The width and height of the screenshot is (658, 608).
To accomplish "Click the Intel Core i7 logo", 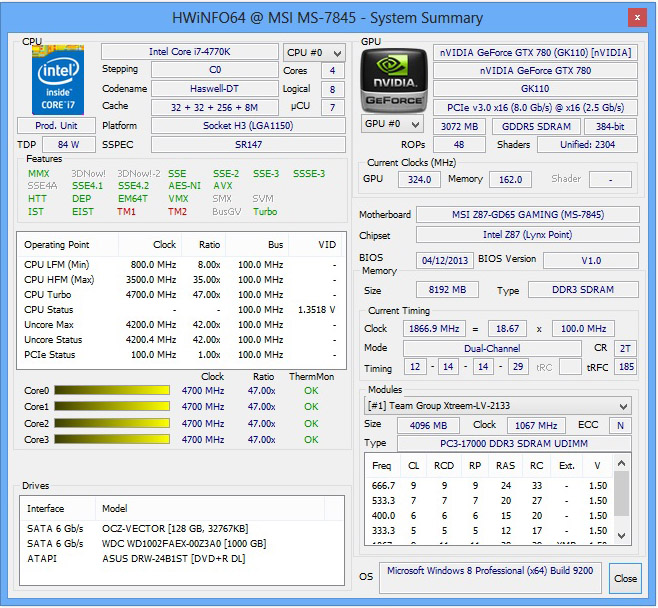I will (58, 80).
